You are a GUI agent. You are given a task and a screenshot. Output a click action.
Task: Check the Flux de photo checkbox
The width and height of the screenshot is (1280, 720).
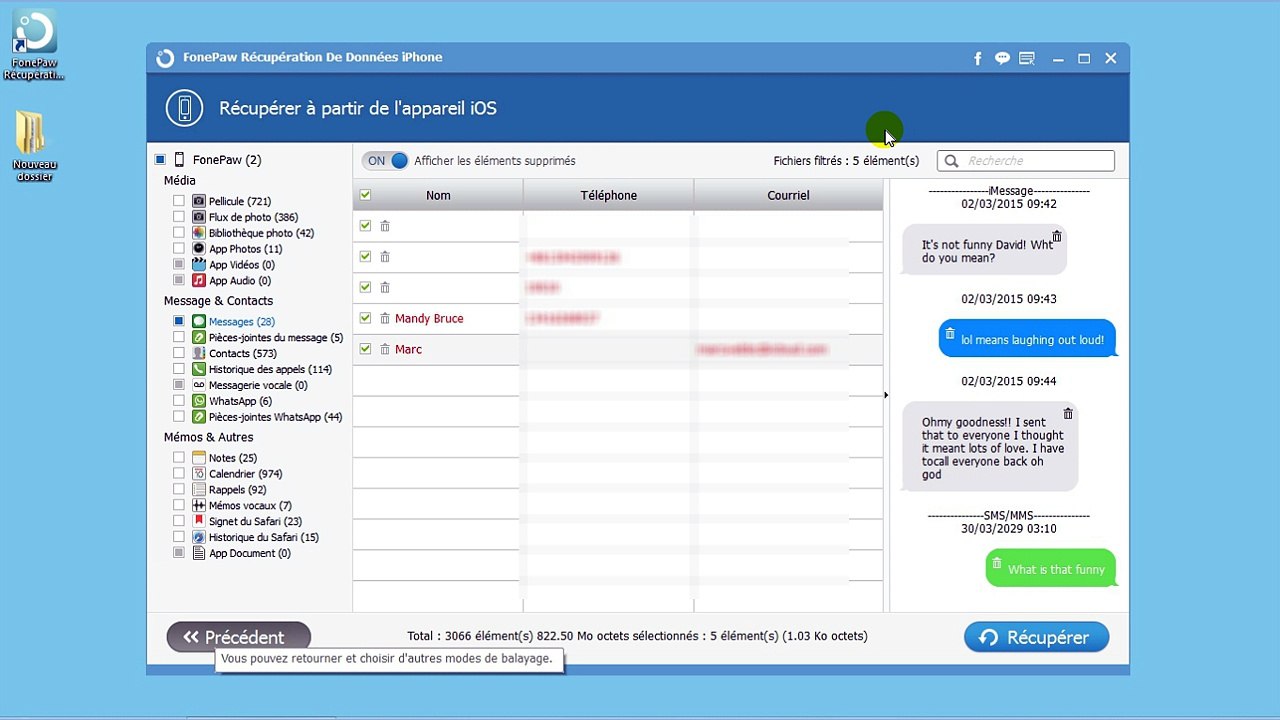coord(179,217)
